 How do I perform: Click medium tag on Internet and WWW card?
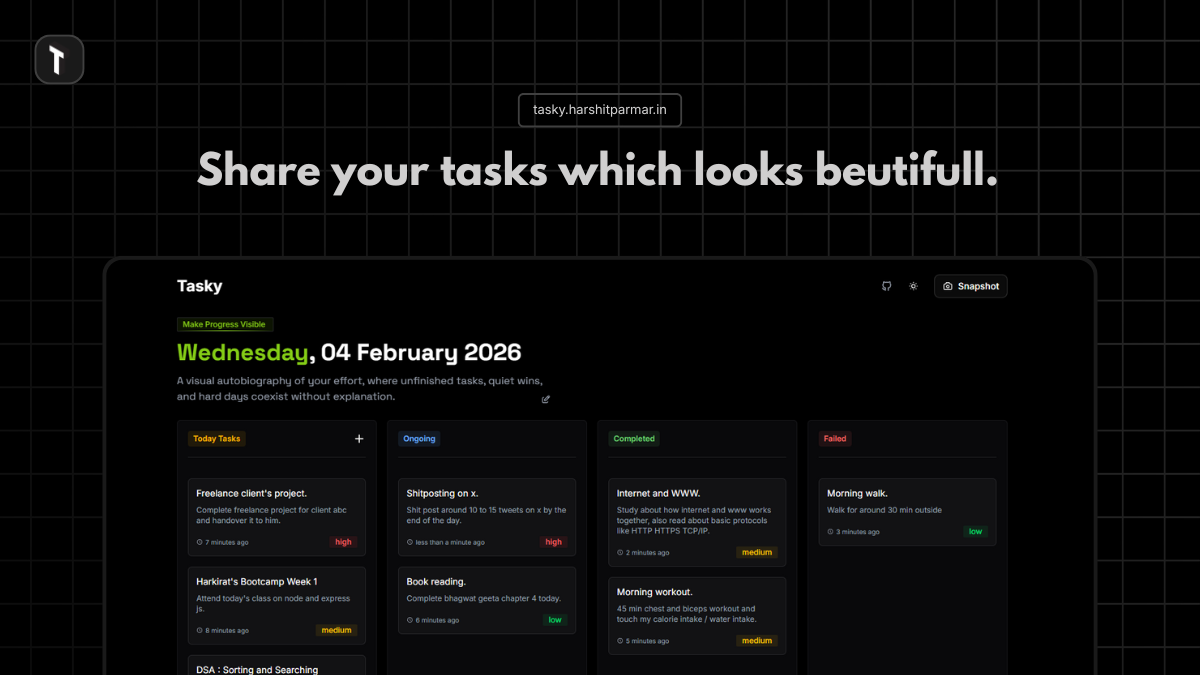757,552
